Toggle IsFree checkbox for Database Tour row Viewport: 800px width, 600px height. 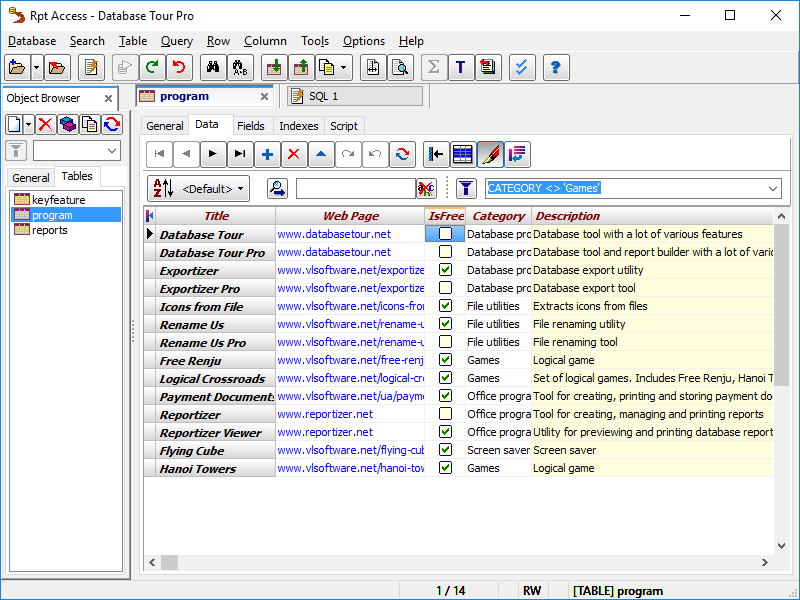pyautogui.click(x=445, y=234)
